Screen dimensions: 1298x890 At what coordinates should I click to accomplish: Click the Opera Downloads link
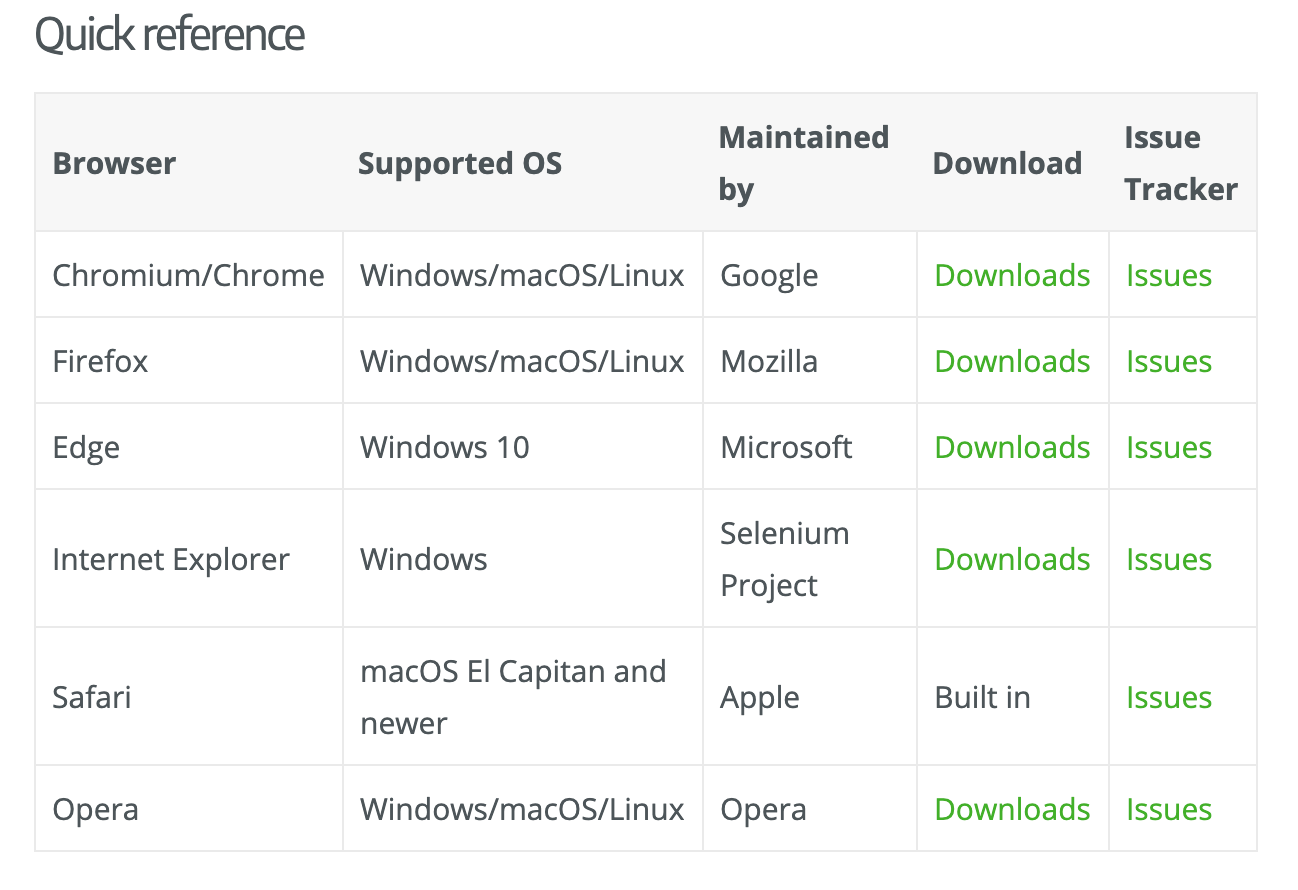[1012, 810]
